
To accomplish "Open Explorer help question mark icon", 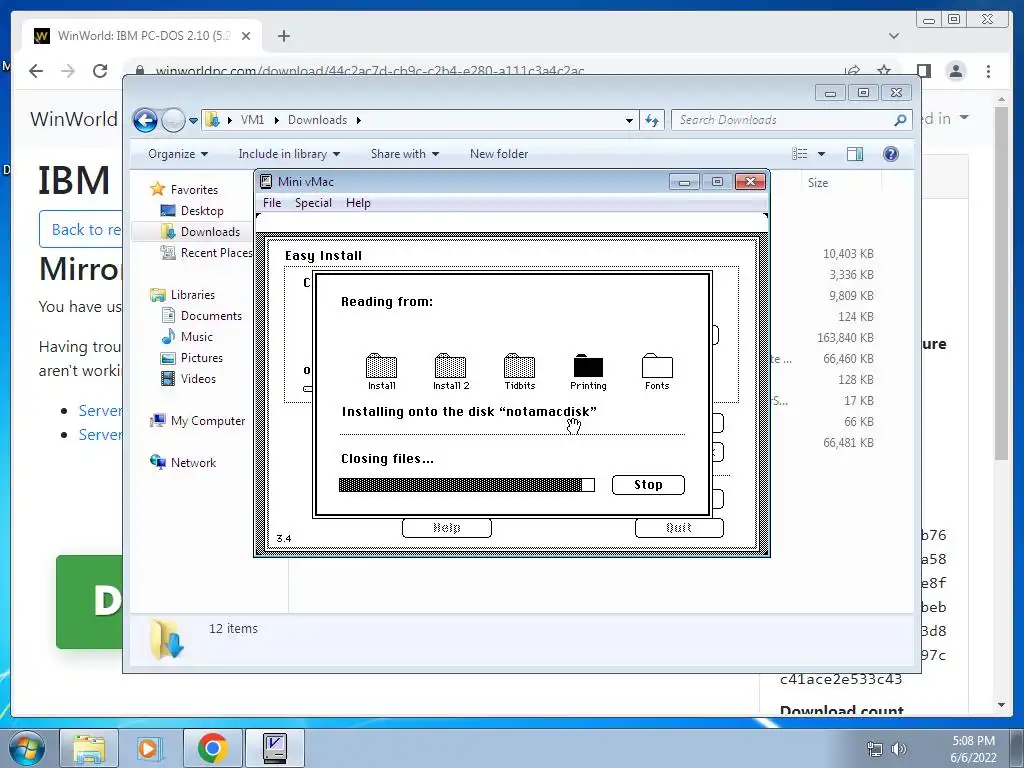I will (891, 154).
